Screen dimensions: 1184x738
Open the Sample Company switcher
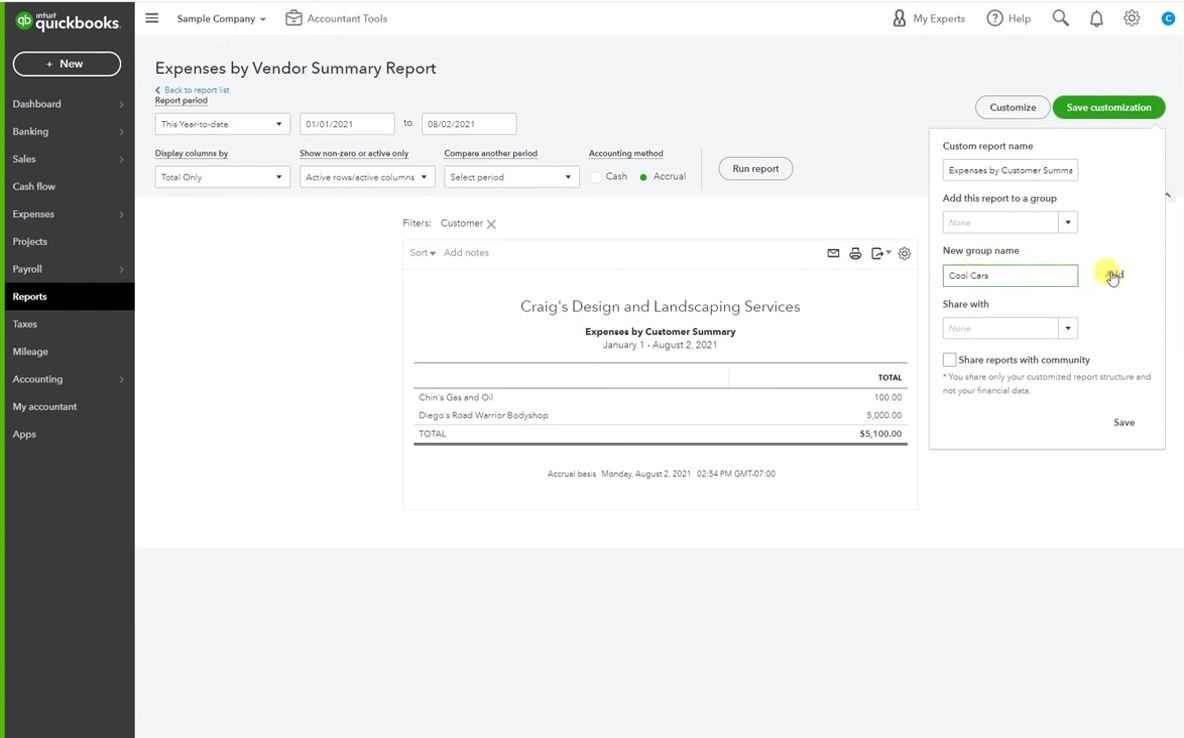[x=220, y=18]
